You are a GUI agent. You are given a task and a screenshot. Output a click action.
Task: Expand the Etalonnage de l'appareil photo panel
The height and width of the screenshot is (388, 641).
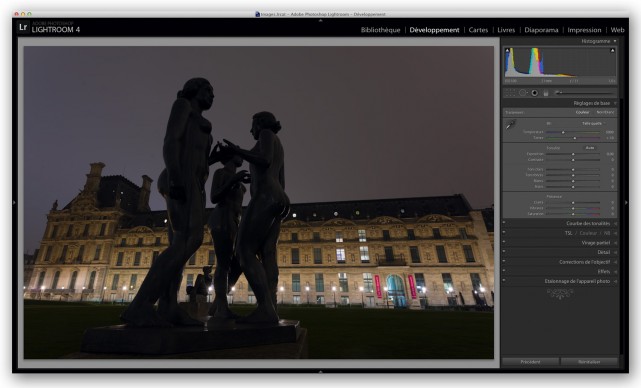tap(615, 281)
